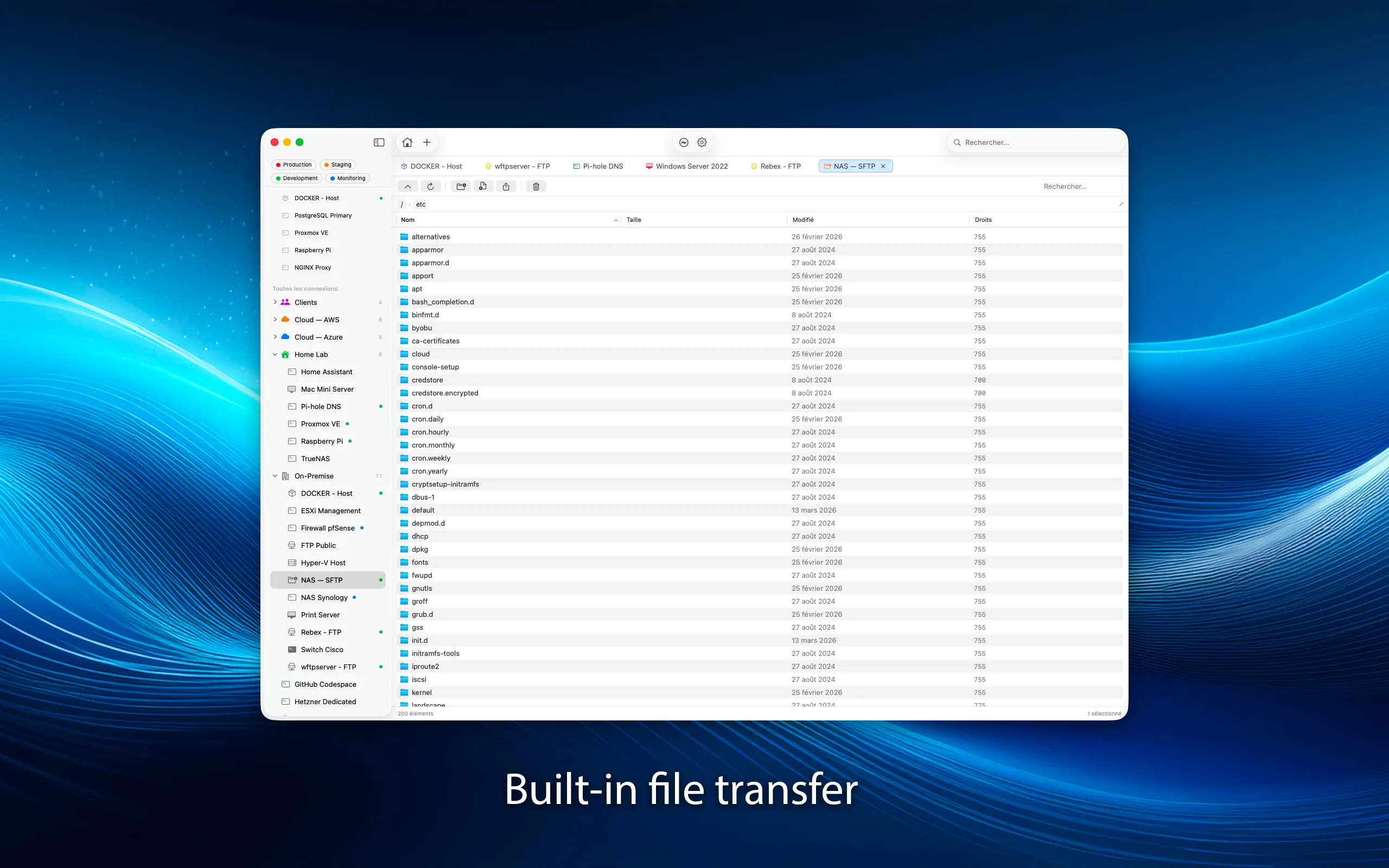Viewport: 1389px width, 868px height.
Task: Open the etc breadcrumb link
Action: 420,204
